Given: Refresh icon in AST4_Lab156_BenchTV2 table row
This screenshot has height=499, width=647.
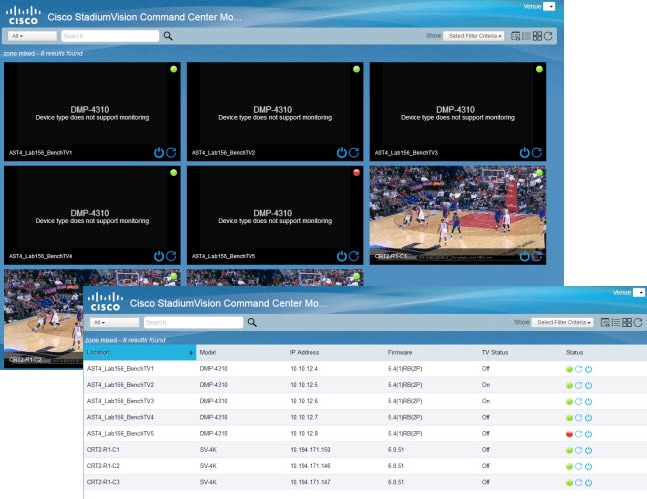Looking at the screenshot, I should 579,385.
